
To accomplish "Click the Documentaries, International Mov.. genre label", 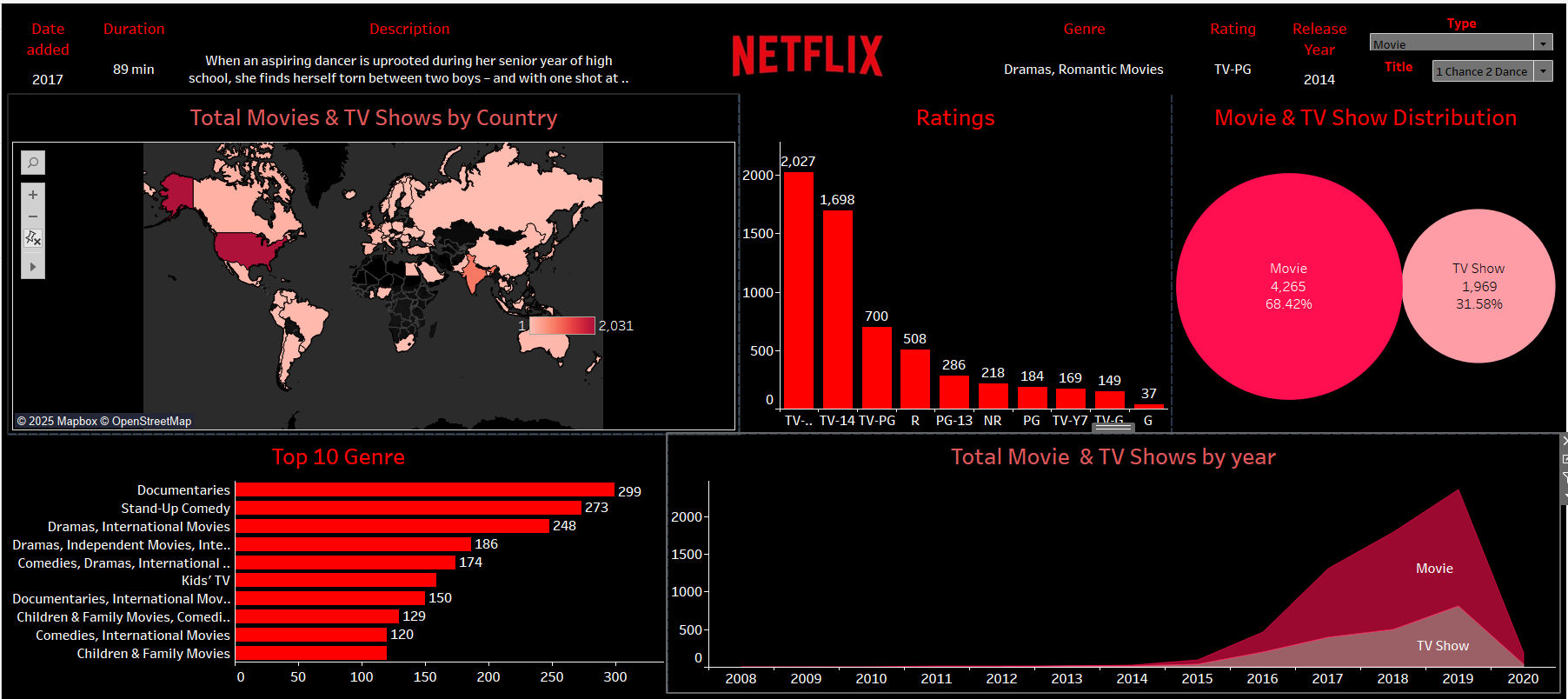I will 122,599.
